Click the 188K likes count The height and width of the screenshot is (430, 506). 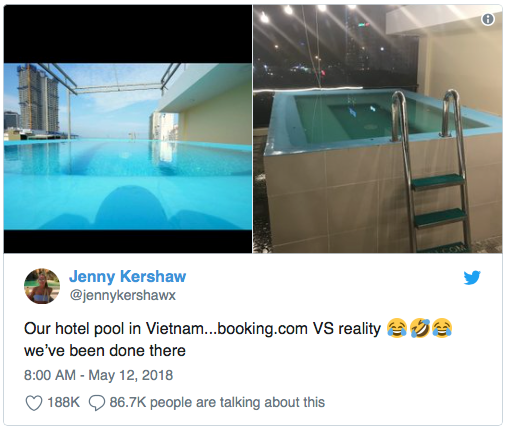click(x=63, y=402)
